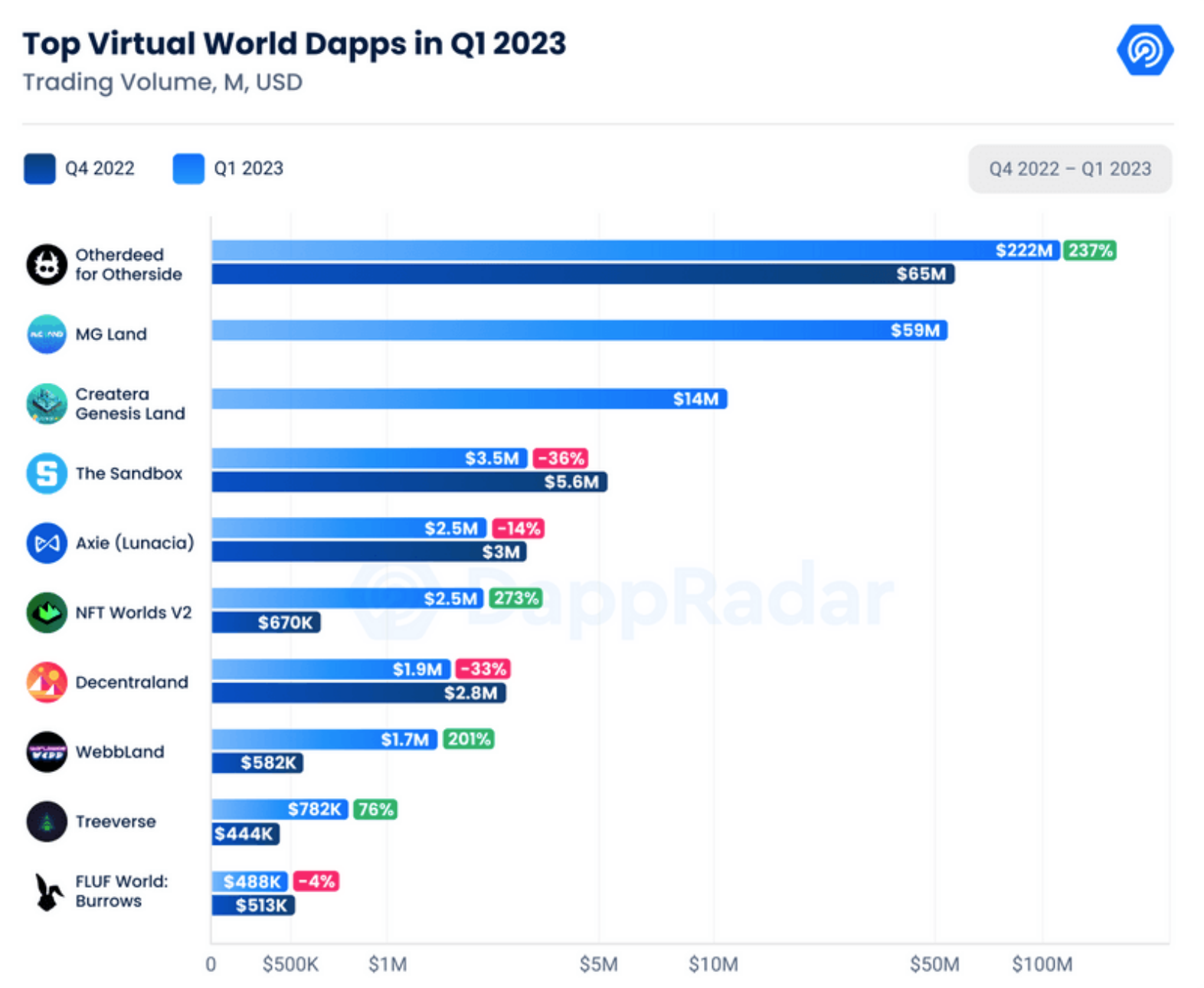Toggle the Q1 2023 legend series
Image resolution: width=1204 pixels, height=988 pixels.
[x=248, y=168]
